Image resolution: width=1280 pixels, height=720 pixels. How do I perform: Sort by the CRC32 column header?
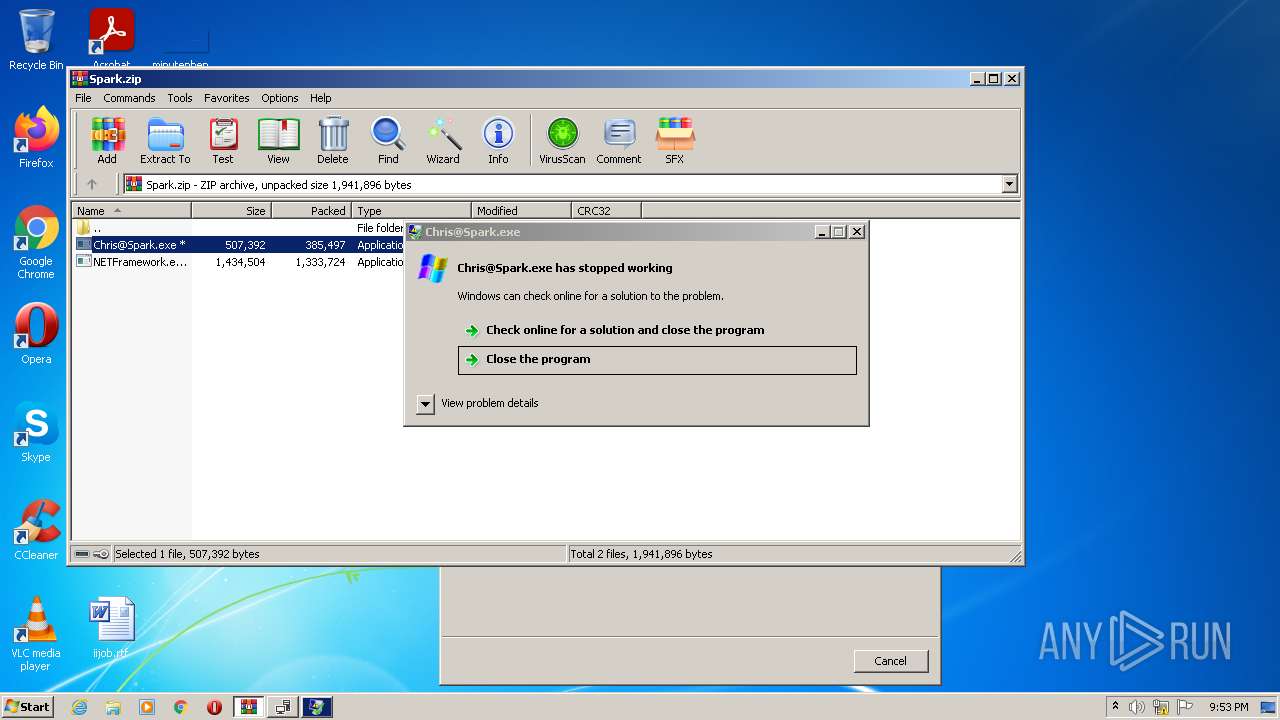click(606, 211)
